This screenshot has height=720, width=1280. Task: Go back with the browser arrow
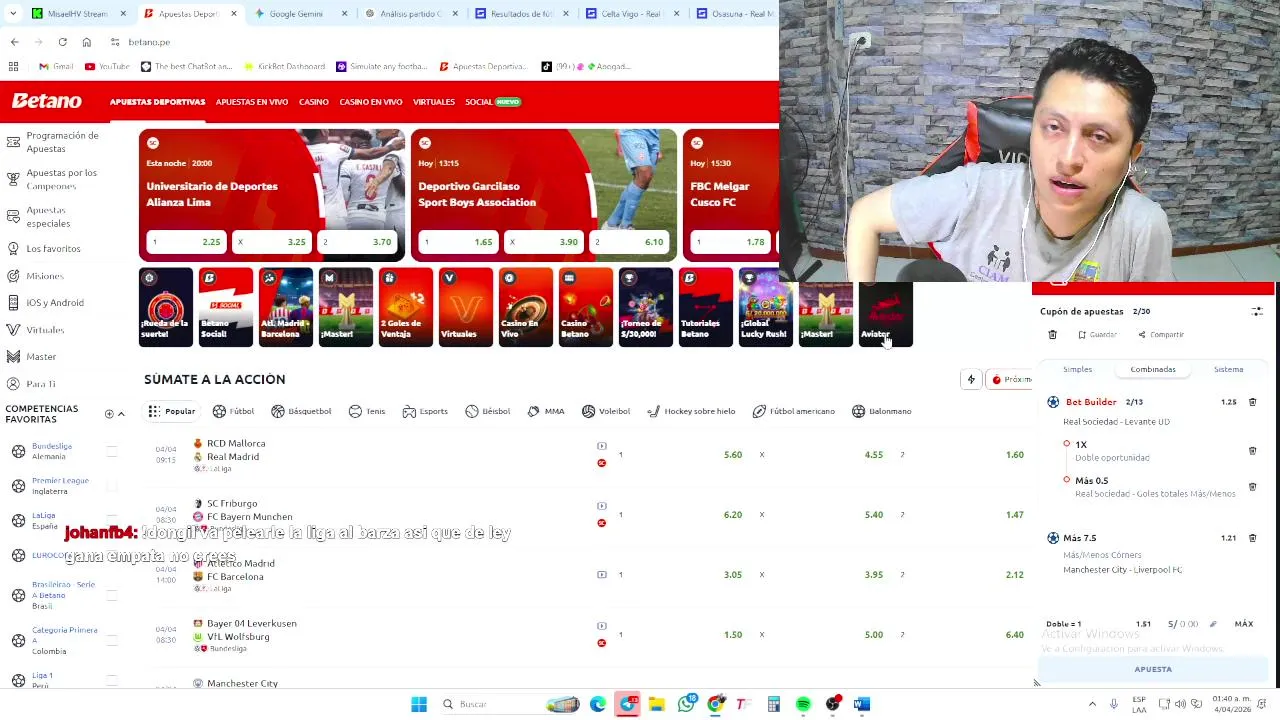pyautogui.click(x=14, y=42)
